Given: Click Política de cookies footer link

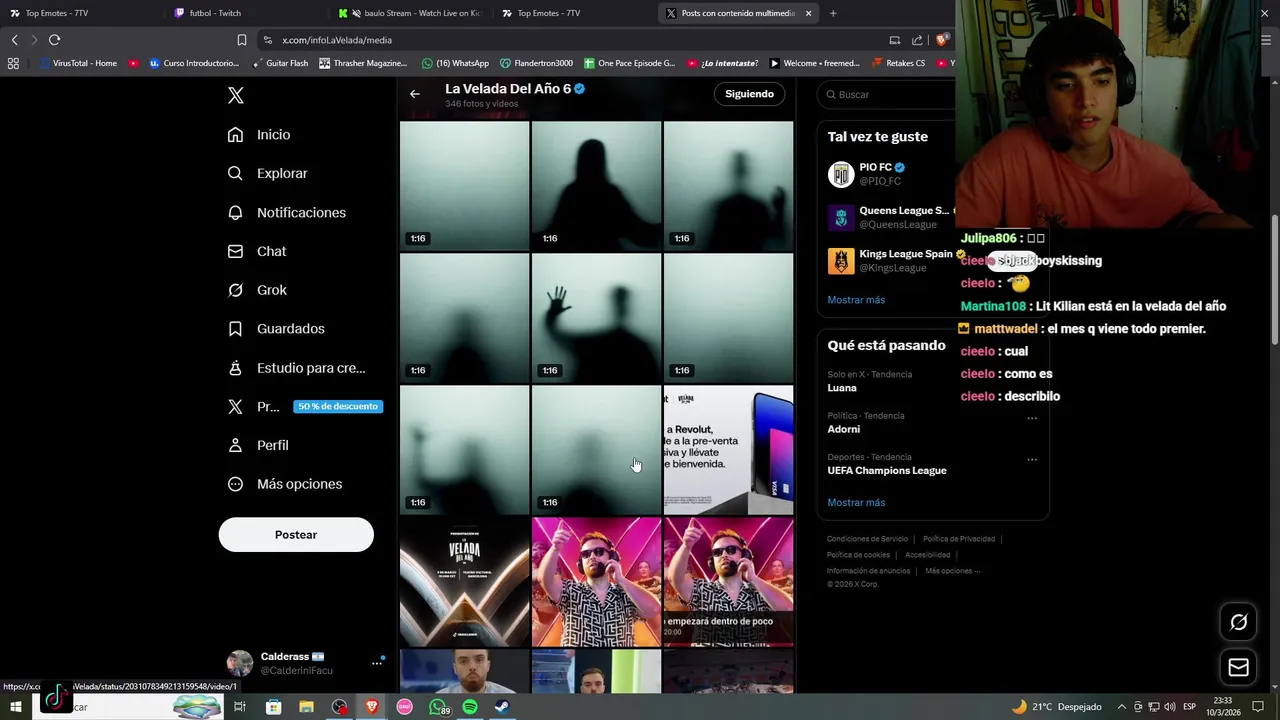Looking at the screenshot, I should click(858, 555).
